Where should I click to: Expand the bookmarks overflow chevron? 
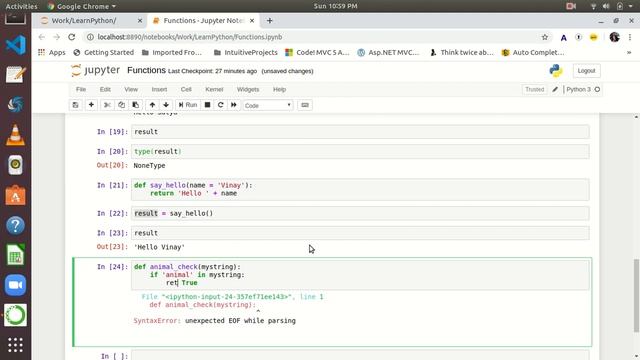[629, 52]
